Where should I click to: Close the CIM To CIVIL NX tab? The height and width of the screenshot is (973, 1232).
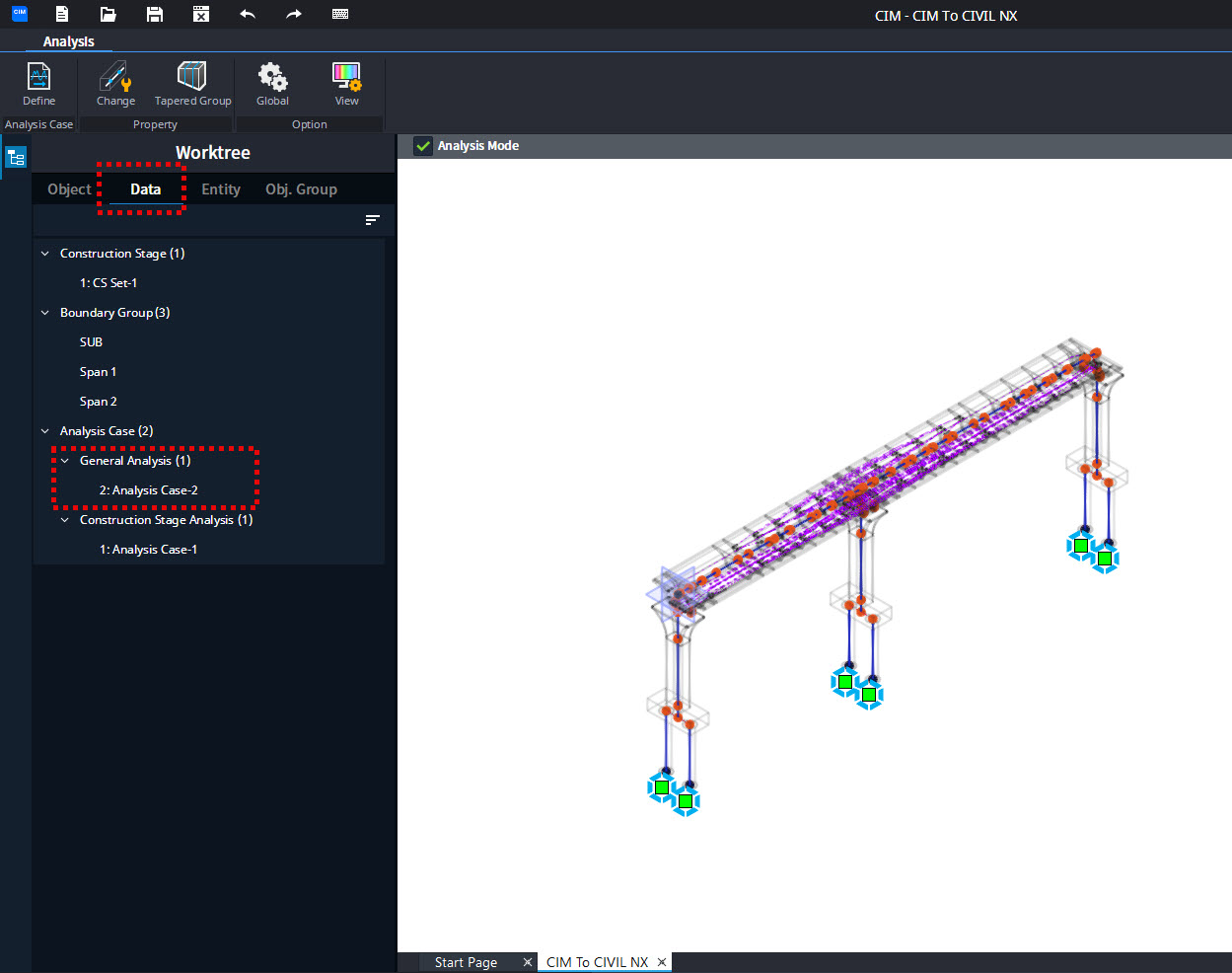662,962
